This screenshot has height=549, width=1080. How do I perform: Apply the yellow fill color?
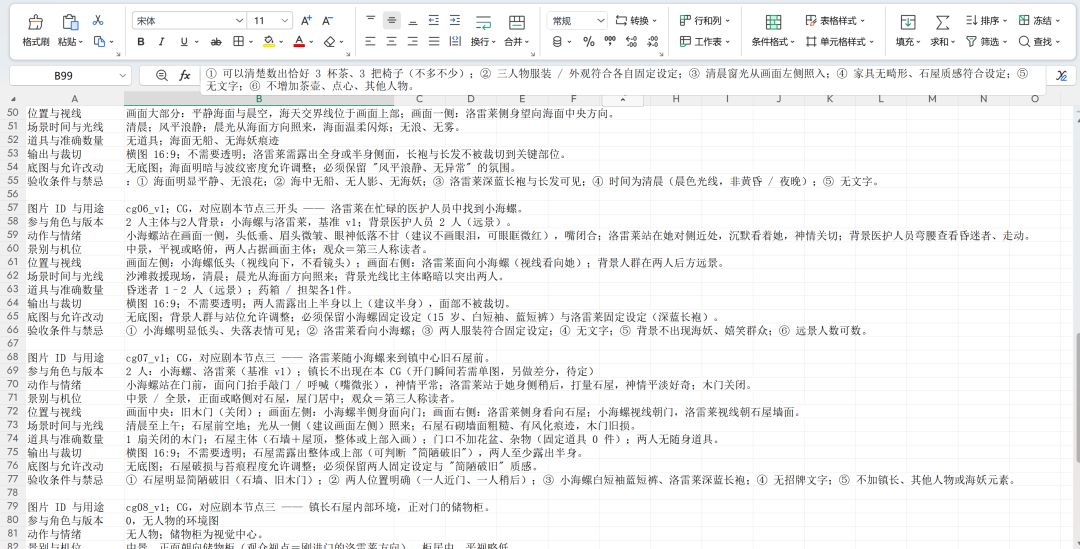[269, 42]
